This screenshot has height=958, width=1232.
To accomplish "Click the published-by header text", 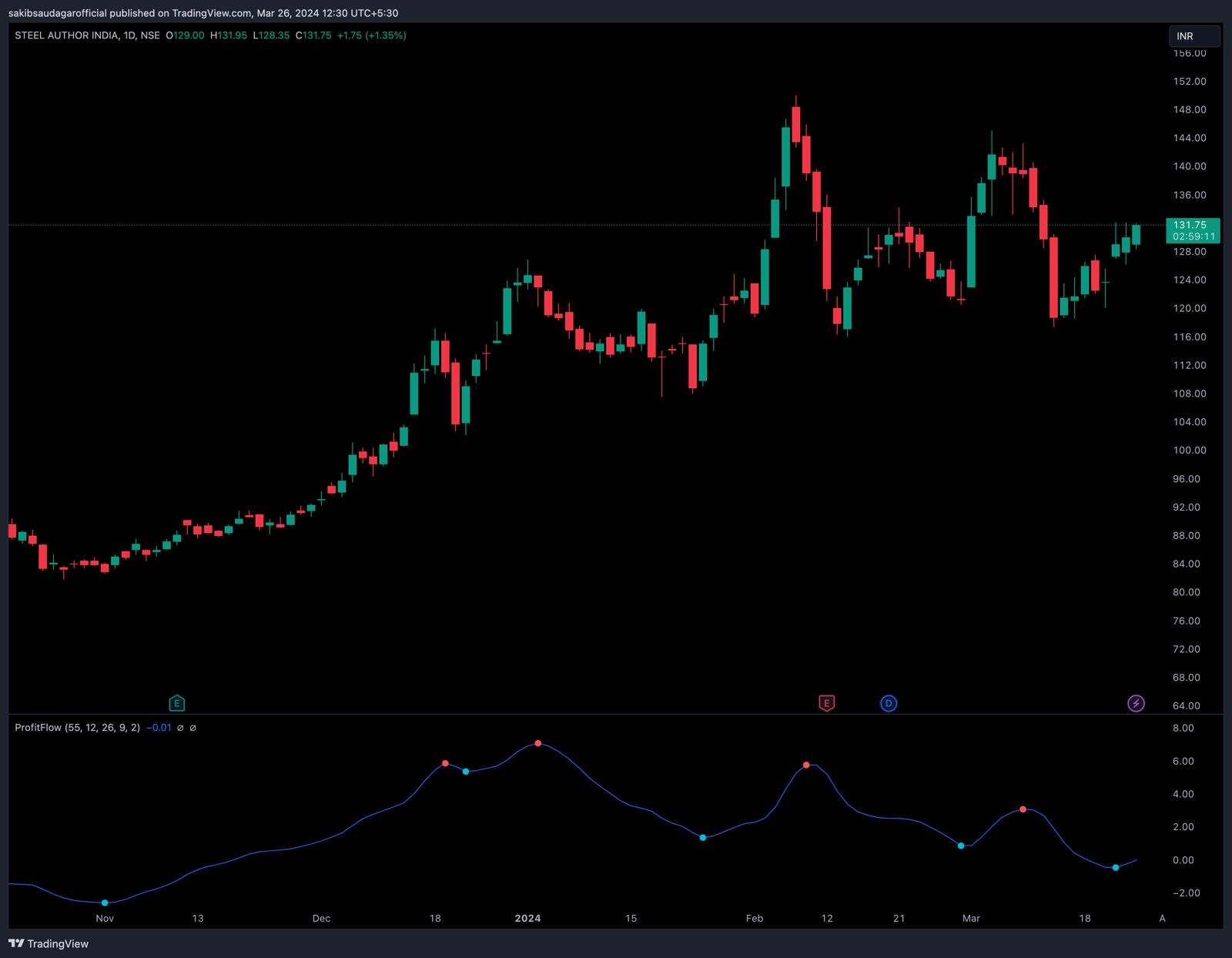I will (x=203, y=13).
